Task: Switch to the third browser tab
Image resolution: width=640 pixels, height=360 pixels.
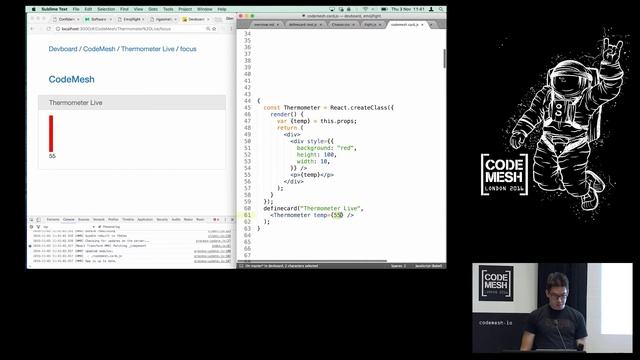Action: pos(131,19)
